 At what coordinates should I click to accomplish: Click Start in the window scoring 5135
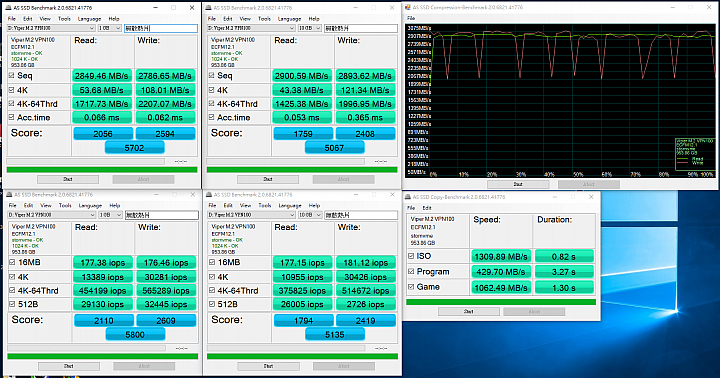pos(268,366)
